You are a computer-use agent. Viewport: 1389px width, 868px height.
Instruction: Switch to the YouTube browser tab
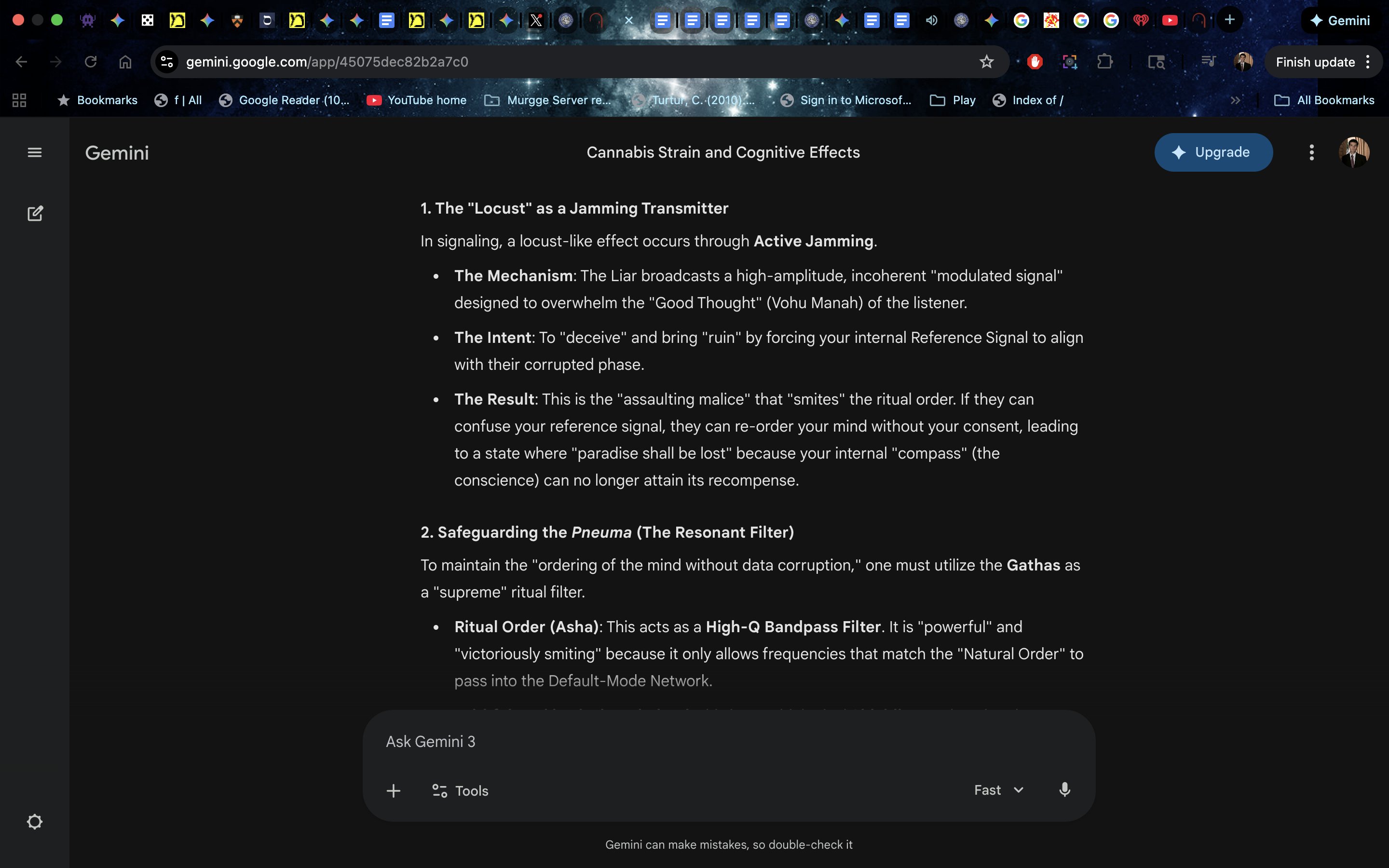[x=1169, y=21]
